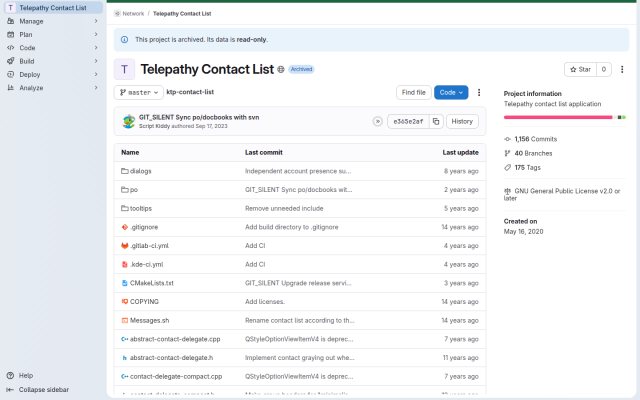Click the .gitignore git file icon
640x400 pixels.
[x=124, y=227]
